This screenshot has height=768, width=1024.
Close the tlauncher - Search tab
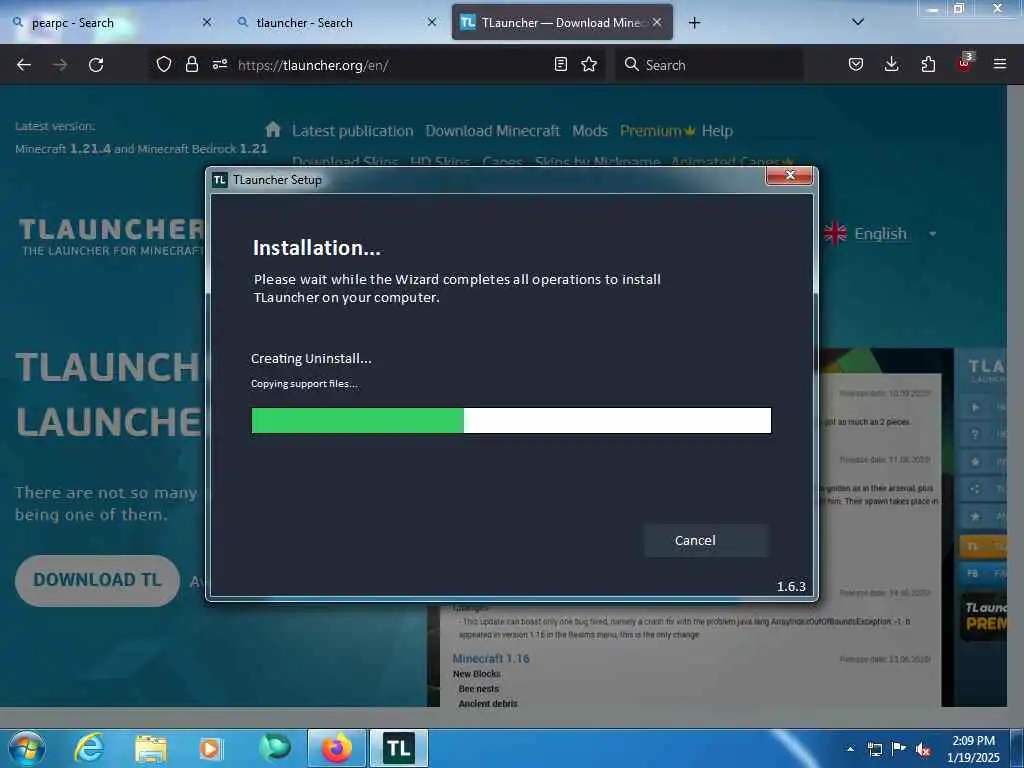coord(432,22)
